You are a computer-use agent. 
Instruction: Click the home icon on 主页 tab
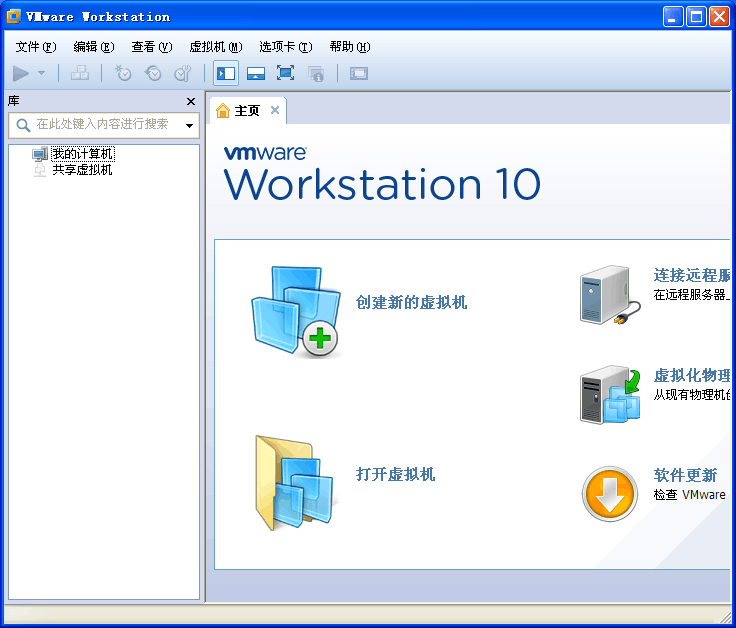[222, 110]
